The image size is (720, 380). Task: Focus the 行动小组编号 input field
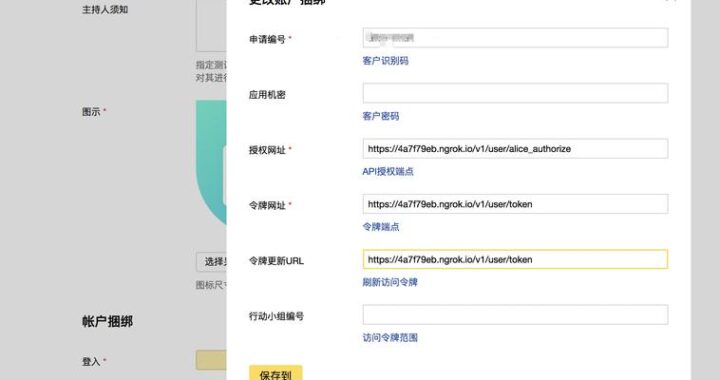pos(515,315)
